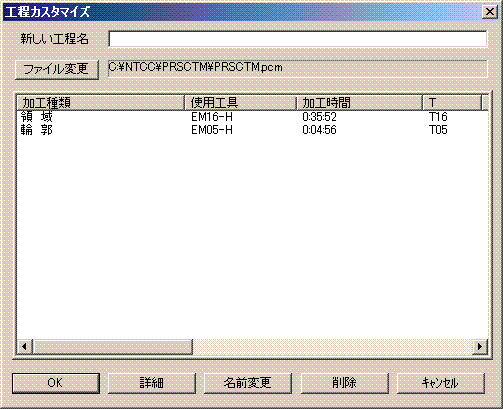Viewport: 503px width, 409px height.
Task: Click the 0:04:56 machining time cell
Action: click(x=319, y=130)
